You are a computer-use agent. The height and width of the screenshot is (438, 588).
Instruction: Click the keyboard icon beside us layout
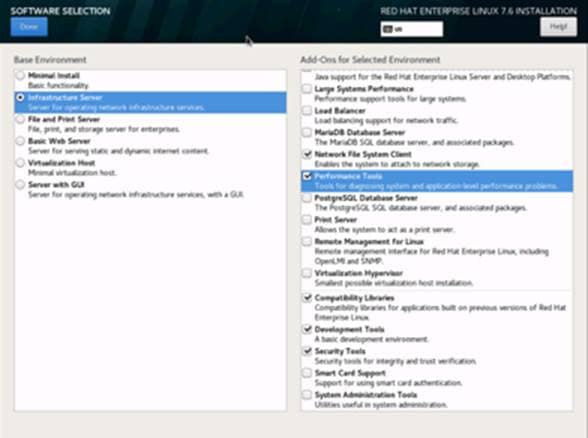[388, 29]
